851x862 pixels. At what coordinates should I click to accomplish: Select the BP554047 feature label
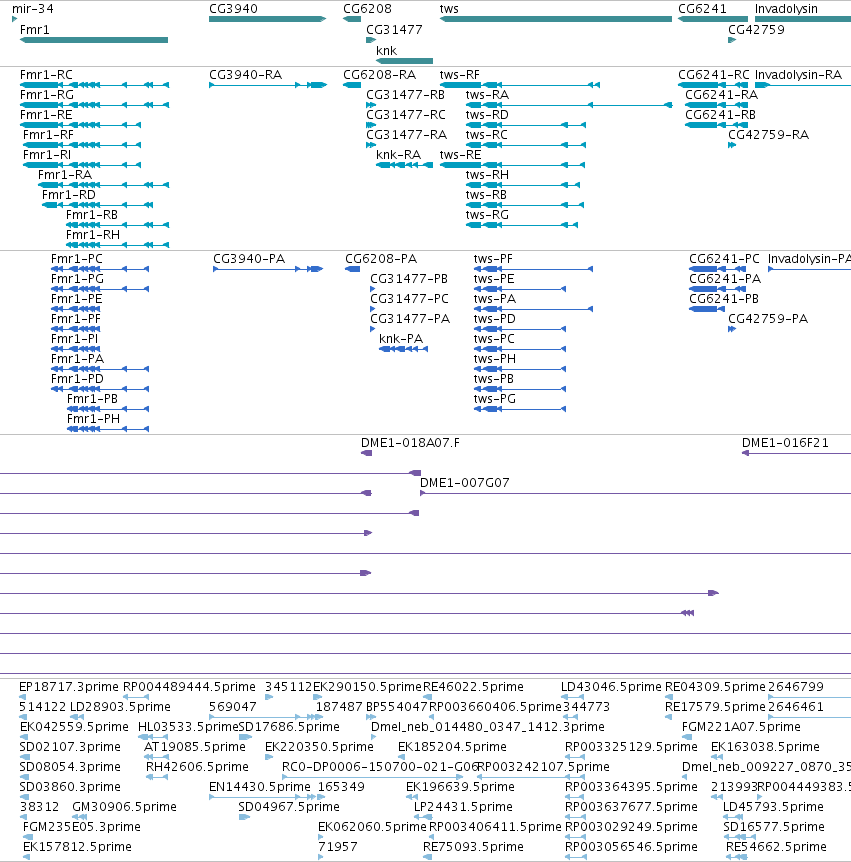tap(396, 707)
